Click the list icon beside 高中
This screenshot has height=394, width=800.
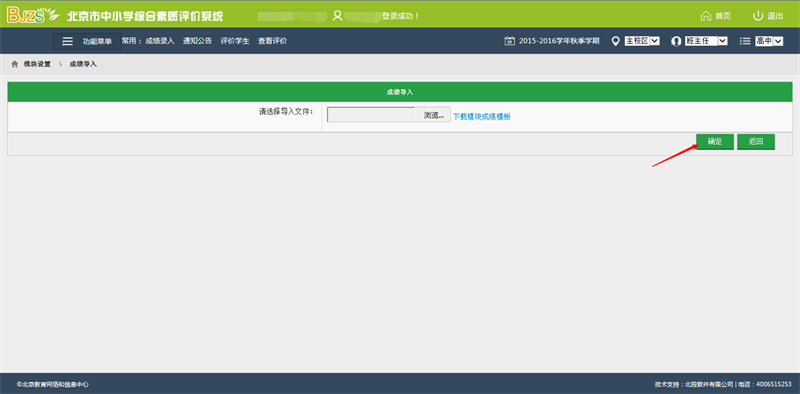pyautogui.click(x=745, y=41)
